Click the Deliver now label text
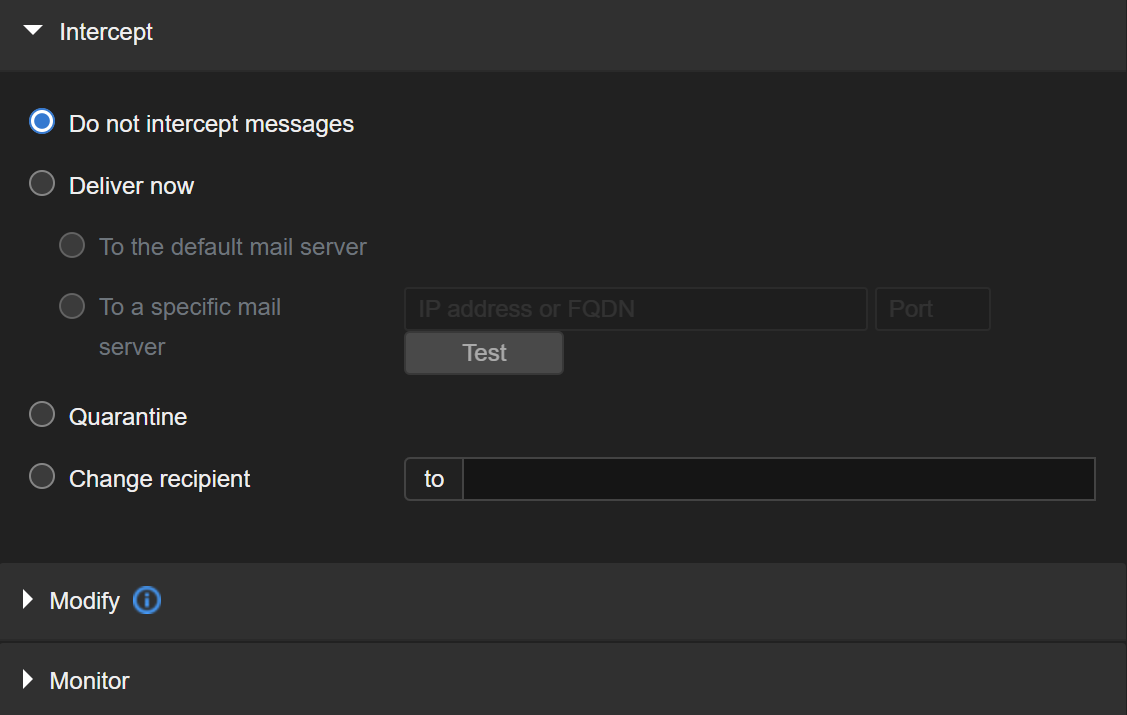This screenshot has height=715, width=1127. (131, 187)
